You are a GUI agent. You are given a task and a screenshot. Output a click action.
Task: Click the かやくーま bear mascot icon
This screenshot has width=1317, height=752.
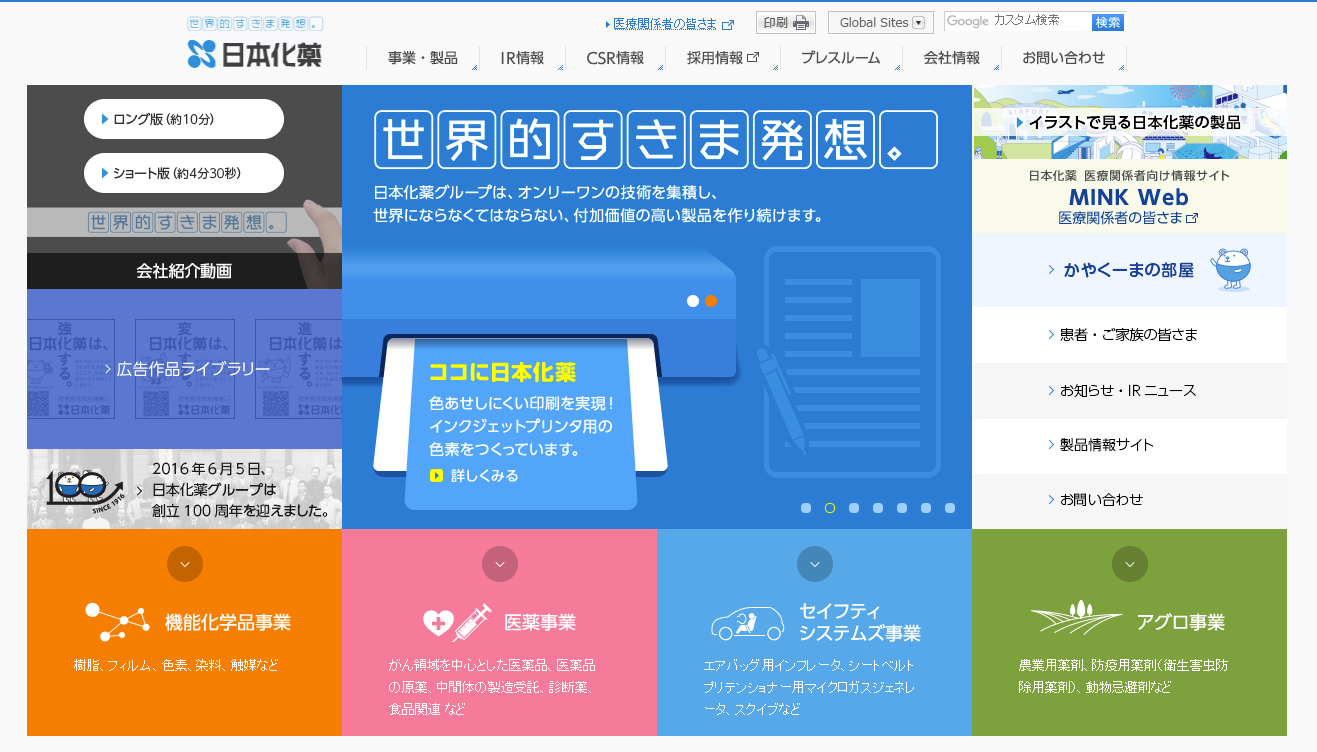pos(1231,269)
